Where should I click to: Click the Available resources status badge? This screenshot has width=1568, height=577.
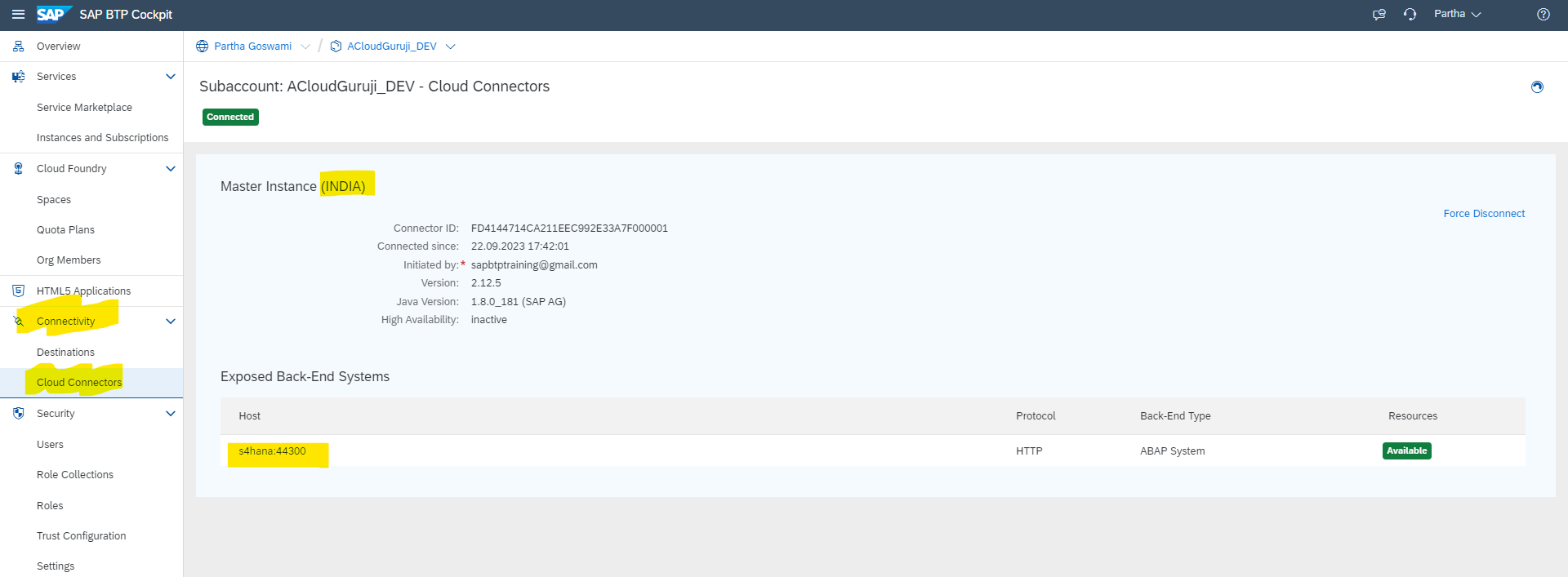(x=1406, y=451)
